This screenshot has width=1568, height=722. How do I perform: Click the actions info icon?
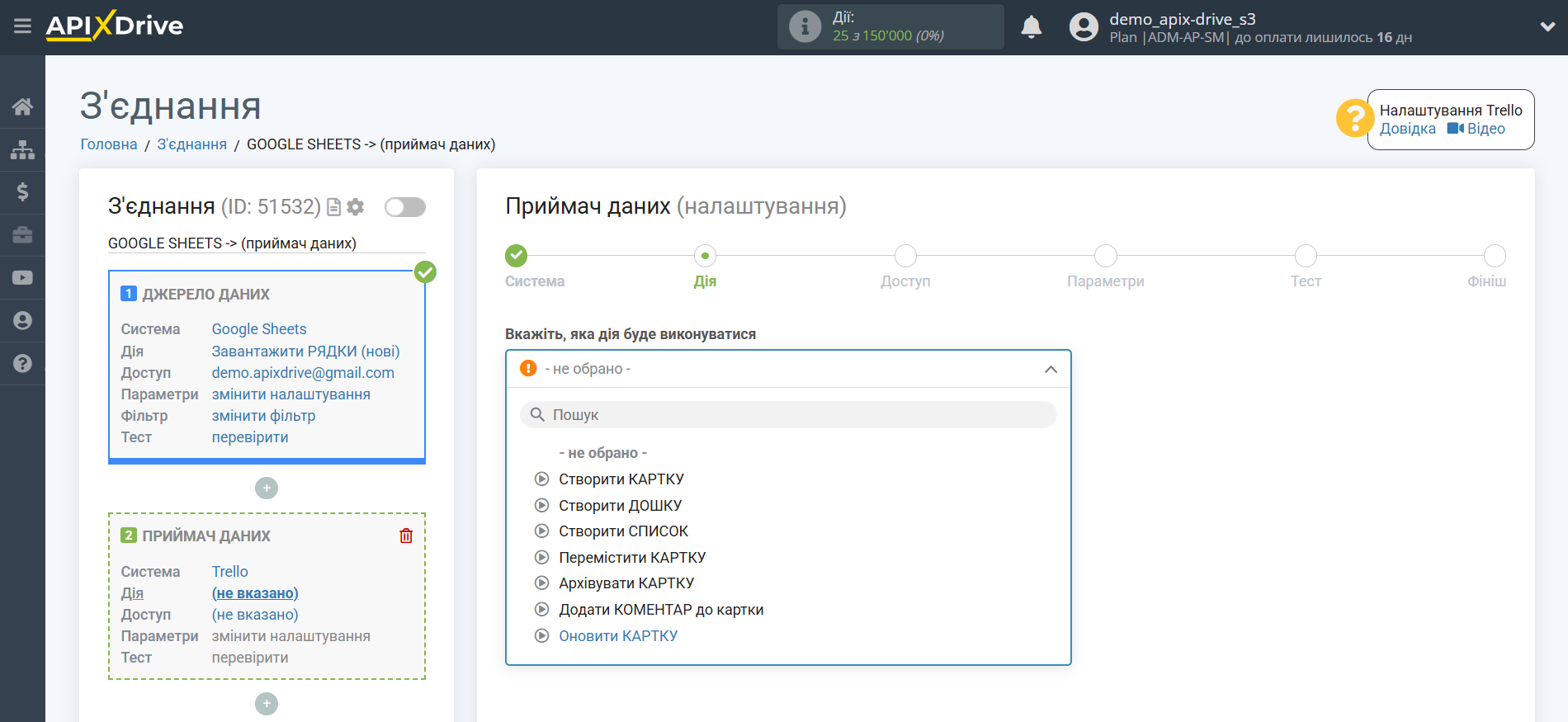[x=805, y=26]
